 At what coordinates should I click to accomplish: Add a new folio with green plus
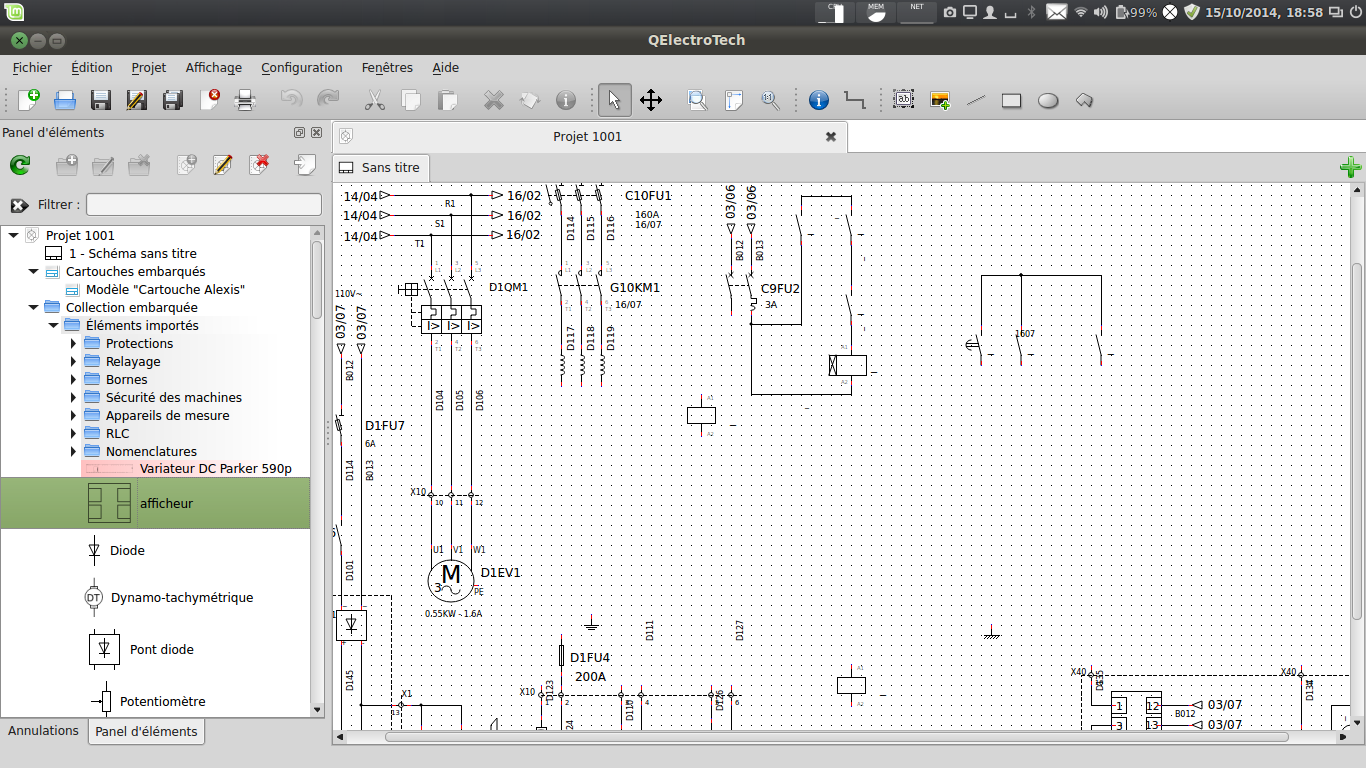point(1350,167)
